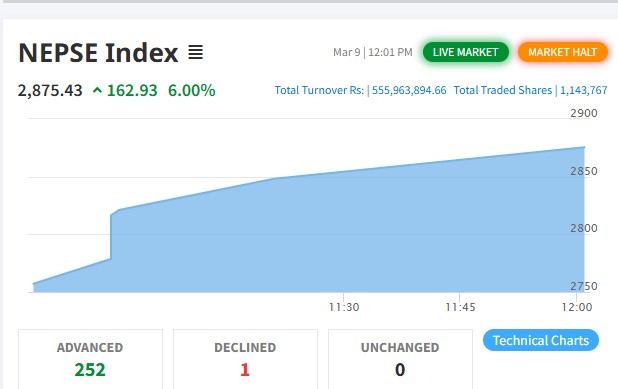Click the 11:45 time axis label
Viewport: 618px width, 389px height.
pyautogui.click(x=460, y=307)
